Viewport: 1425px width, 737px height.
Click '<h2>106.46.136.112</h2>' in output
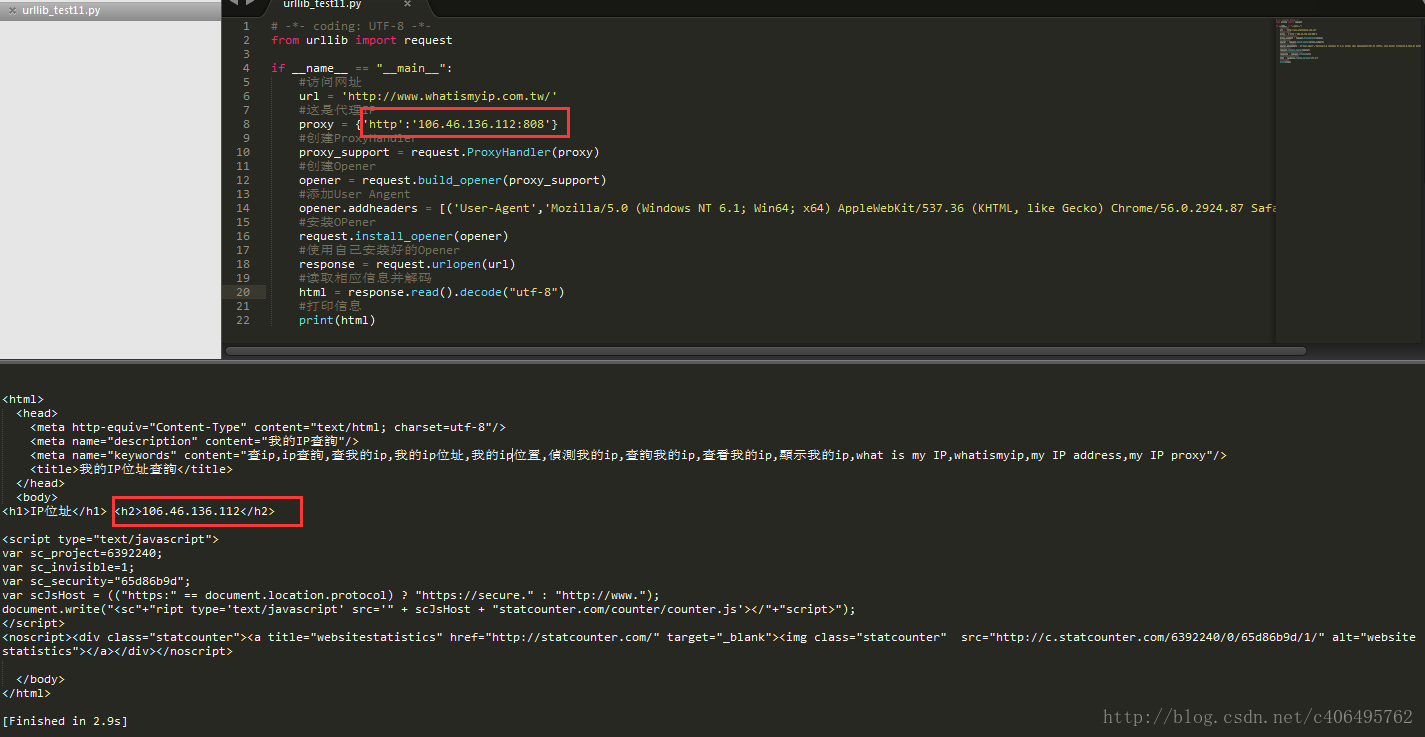coord(194,512)
